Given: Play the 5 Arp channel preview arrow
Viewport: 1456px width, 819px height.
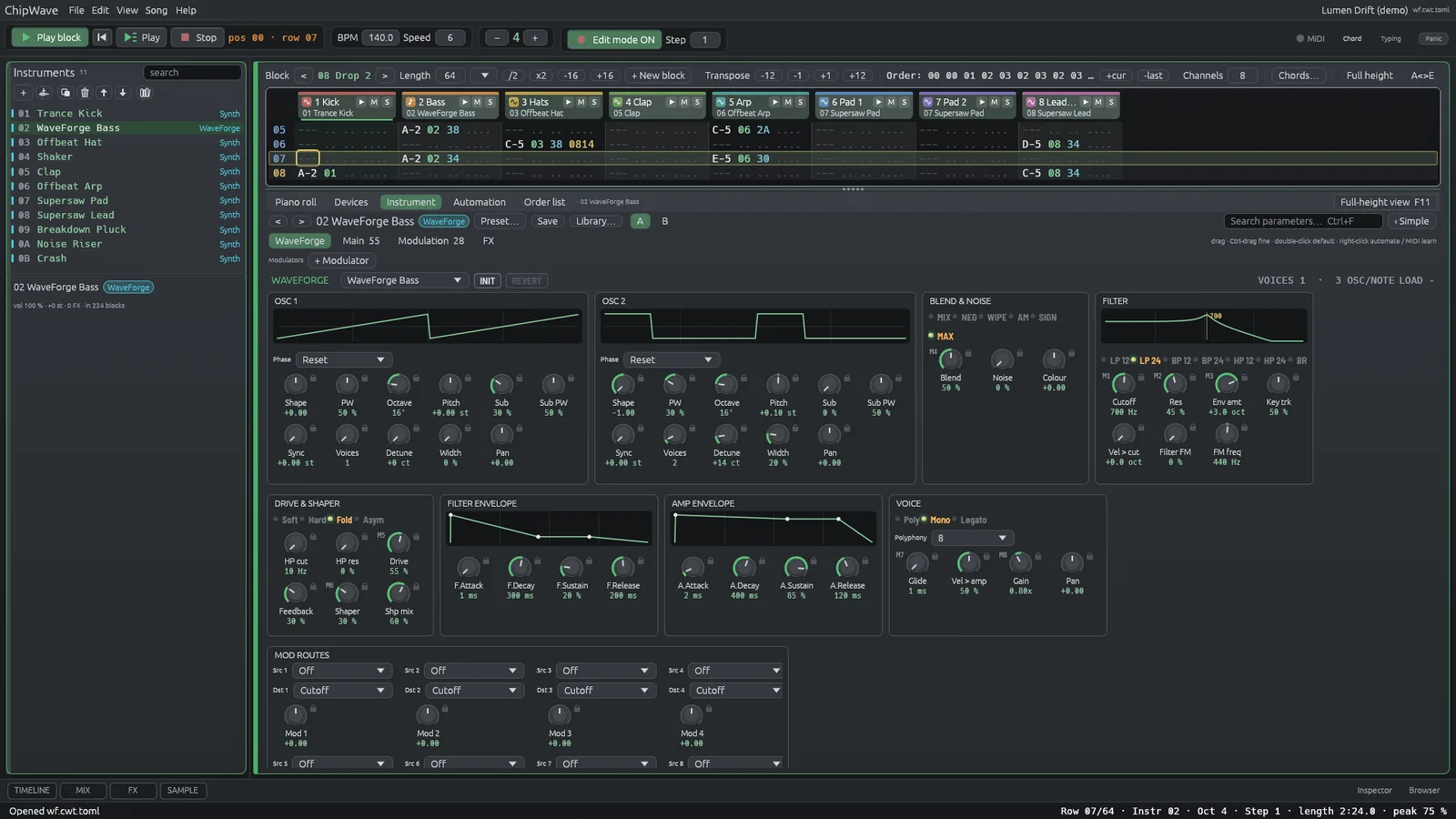Looking at the screenshot, I should 775,102.
